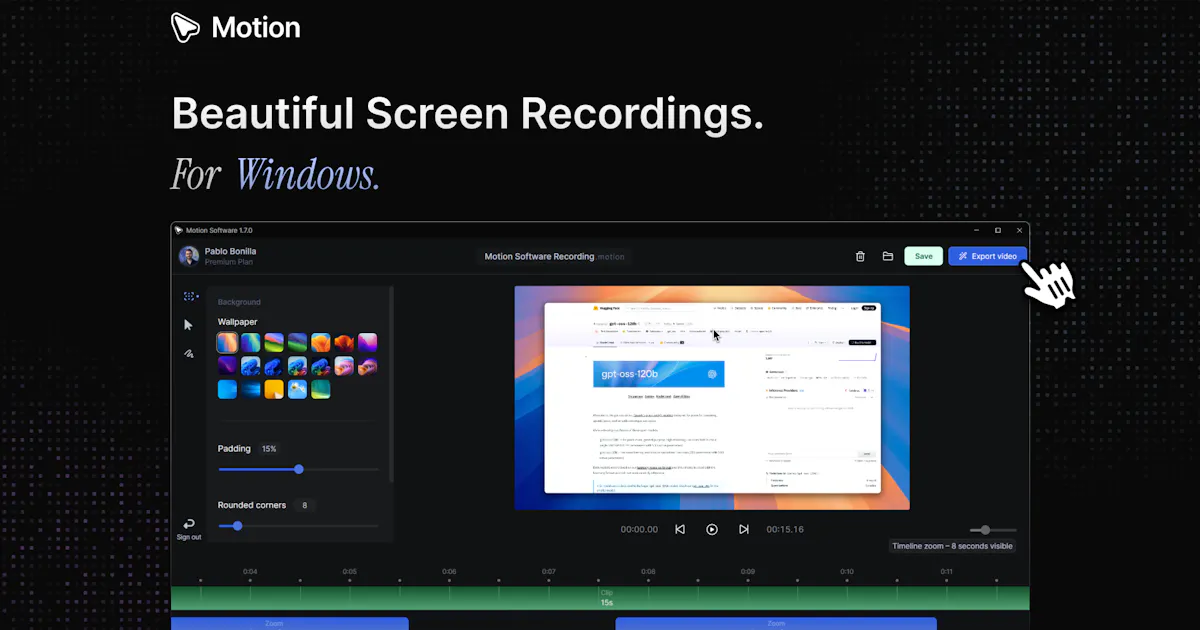The height and width of the screenshot is (630, 1200).
Task: Select the cursor tool in the sidebar
Action: [188, 324]
